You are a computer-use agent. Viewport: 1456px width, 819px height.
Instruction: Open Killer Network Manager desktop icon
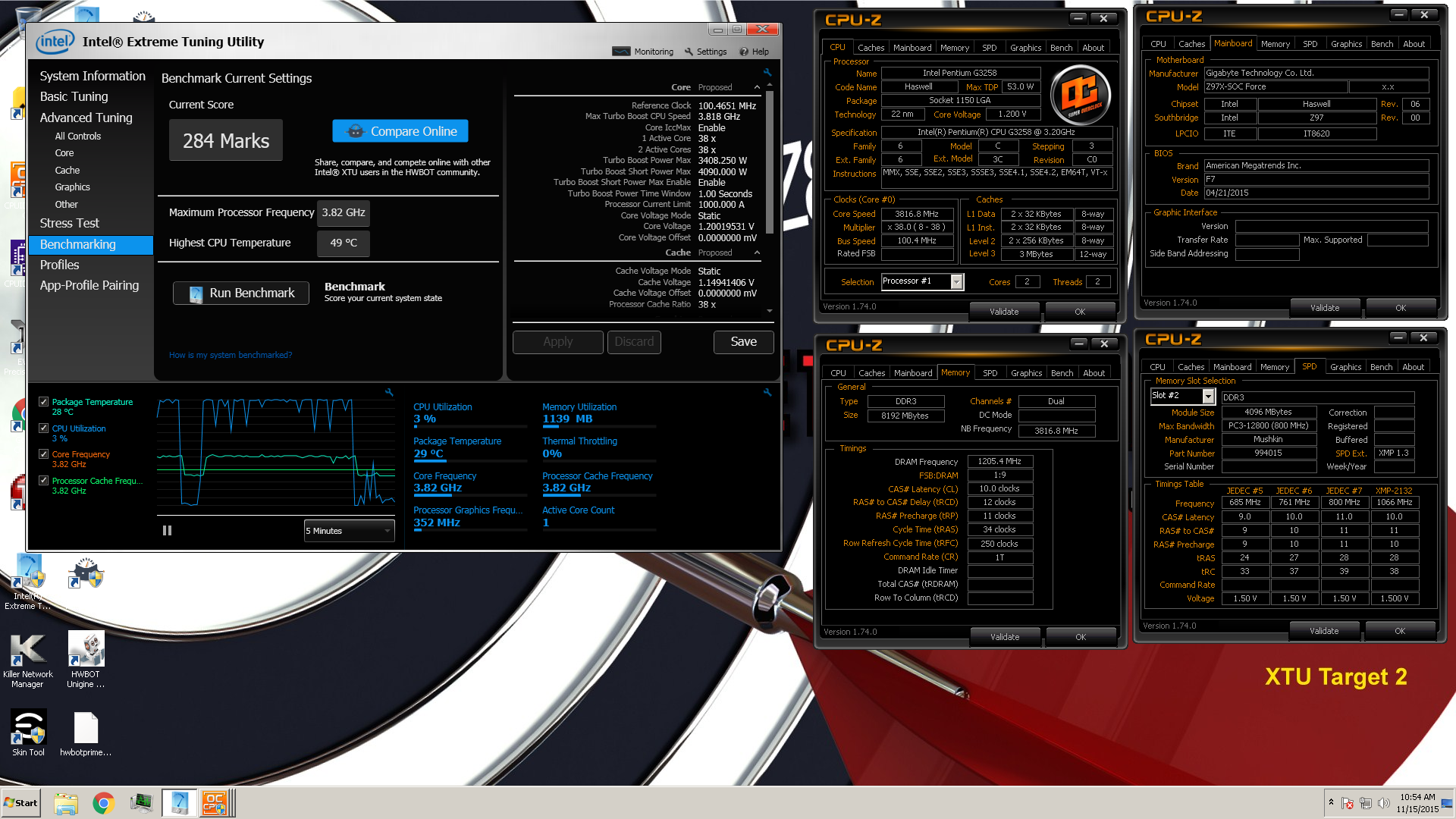28,660
